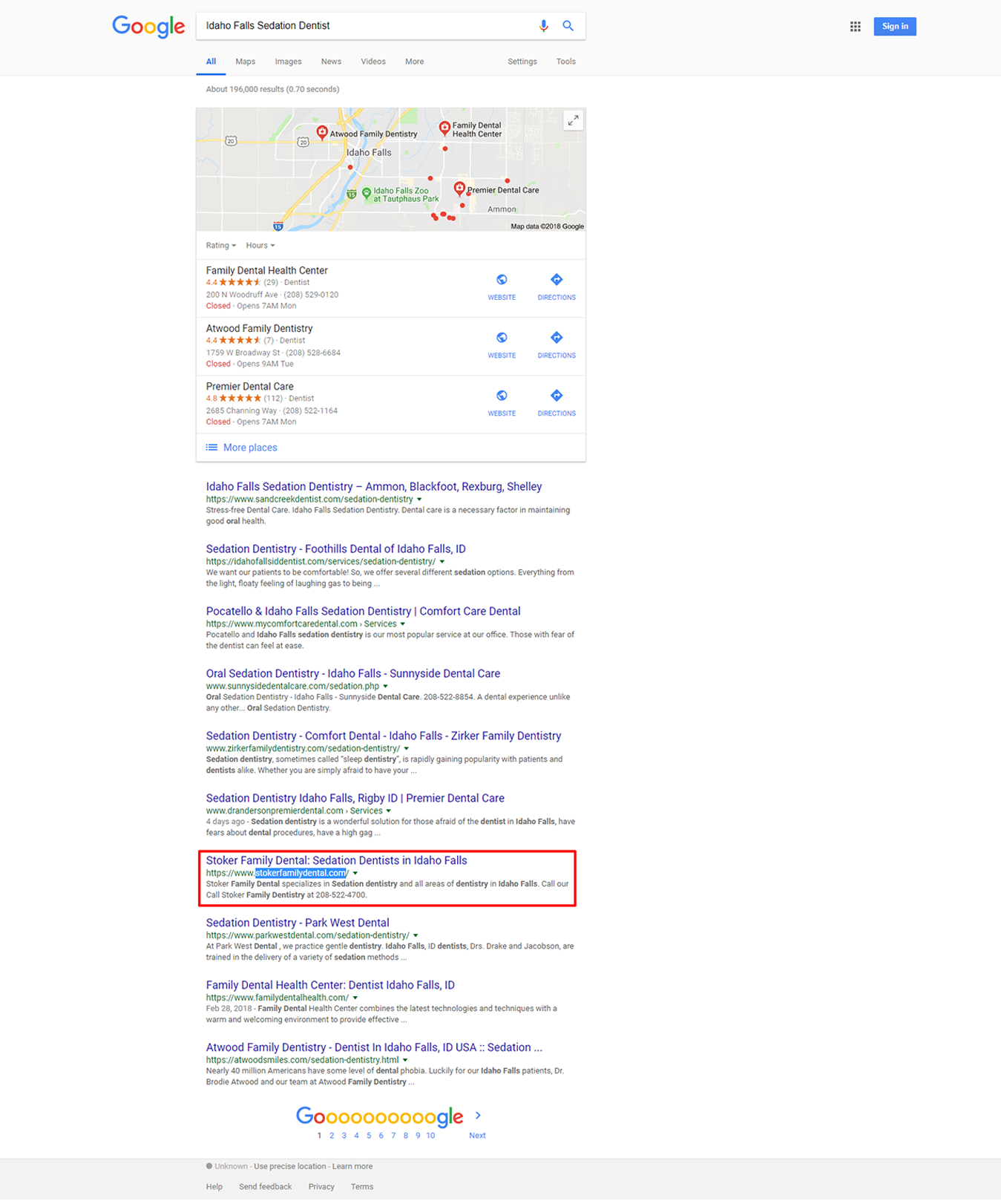
Task: Open the Tools search options
Action: click(565, 62)
